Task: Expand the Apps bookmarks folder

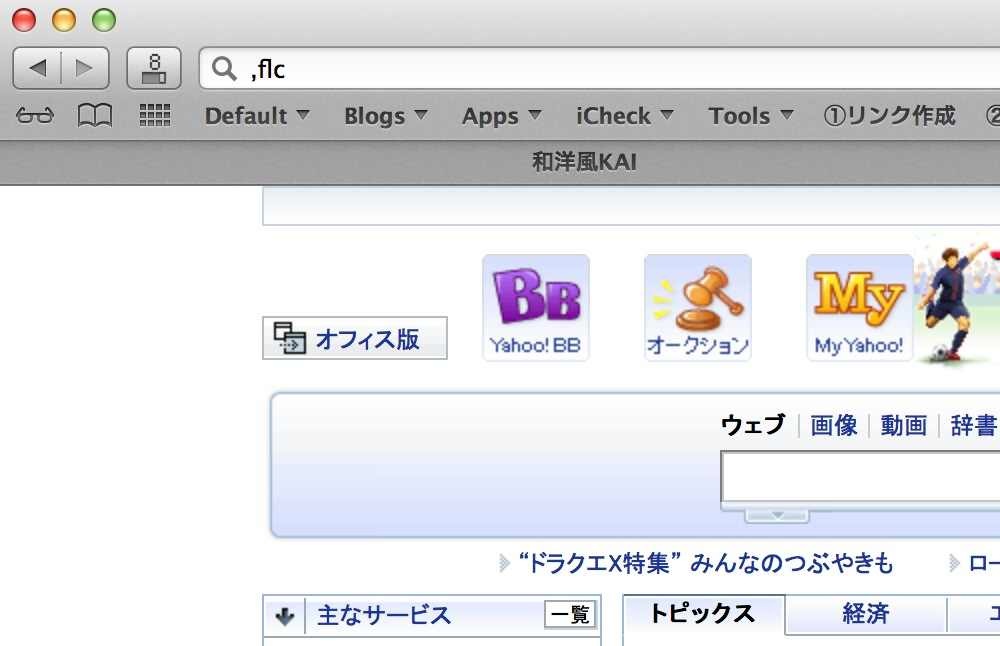Action: tap(502, 116)
